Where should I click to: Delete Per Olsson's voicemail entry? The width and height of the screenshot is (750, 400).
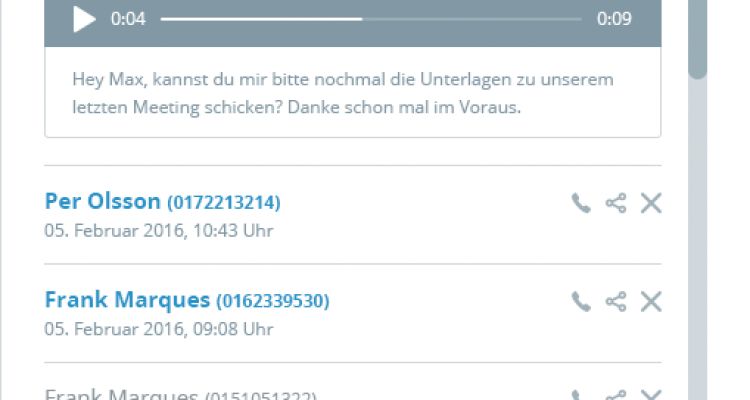click(x=651, y=203)
